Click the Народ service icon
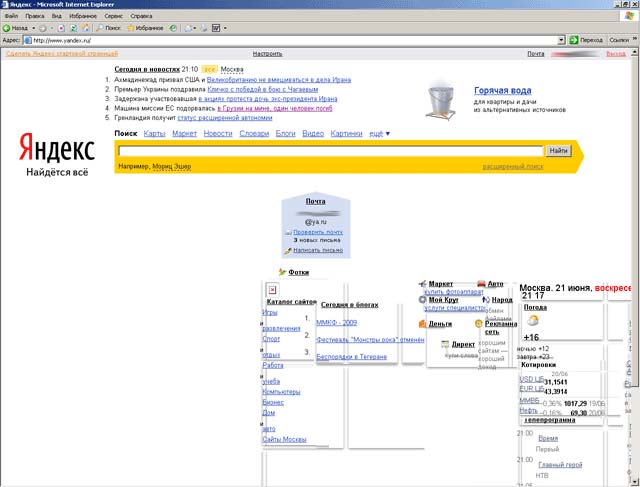640x487 pixels. 486,299
